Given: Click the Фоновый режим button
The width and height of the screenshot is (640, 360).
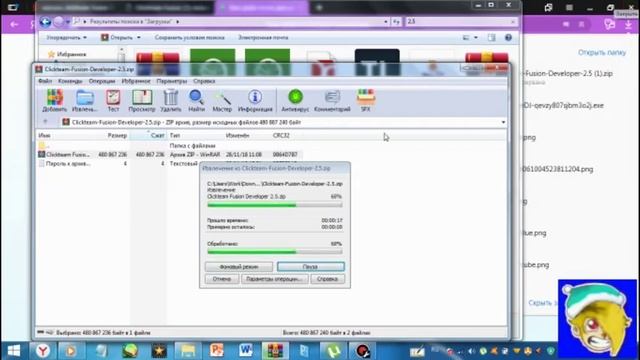Looking at the screenshot, I should (x=239, y=267).
